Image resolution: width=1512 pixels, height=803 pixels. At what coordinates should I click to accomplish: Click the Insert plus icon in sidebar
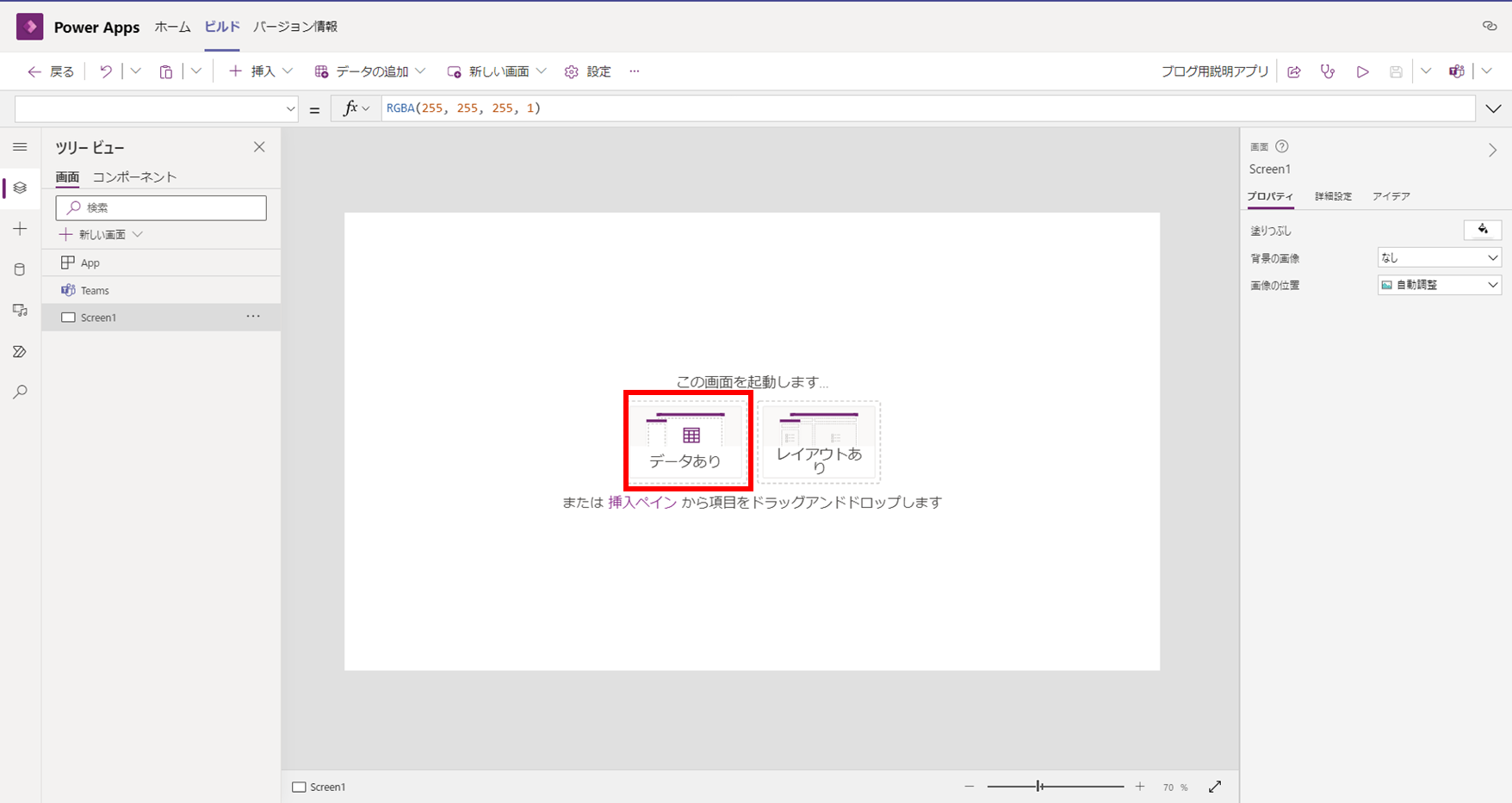pyautogui.click(x=20, y=229)
